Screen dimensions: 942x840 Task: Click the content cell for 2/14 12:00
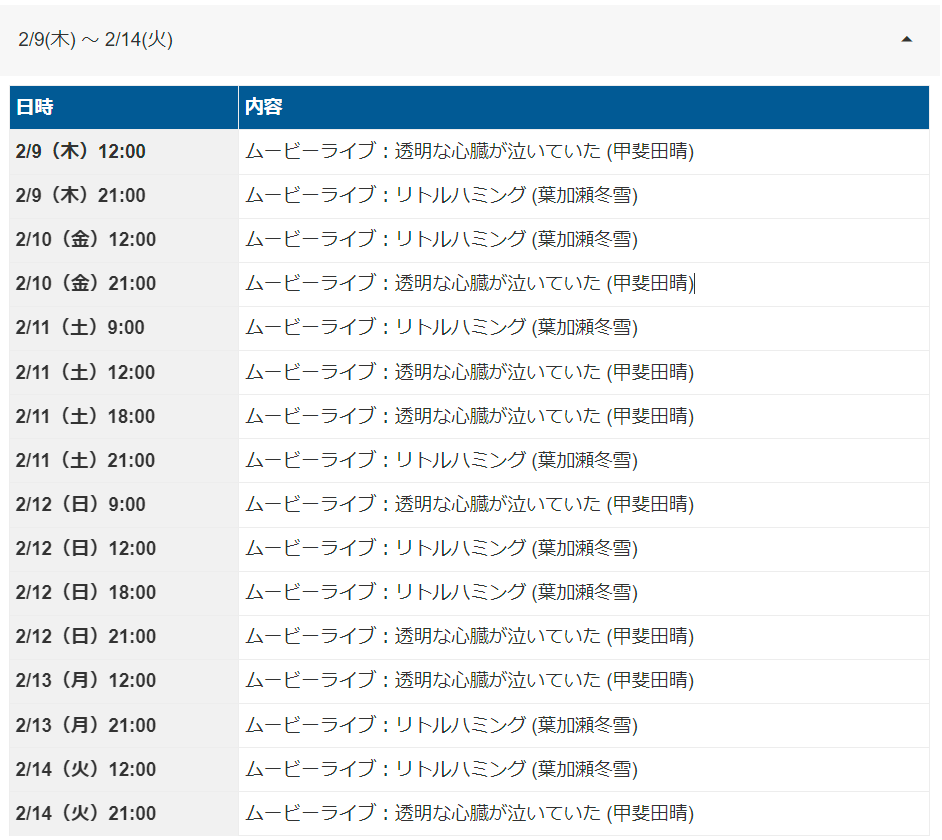584,770
